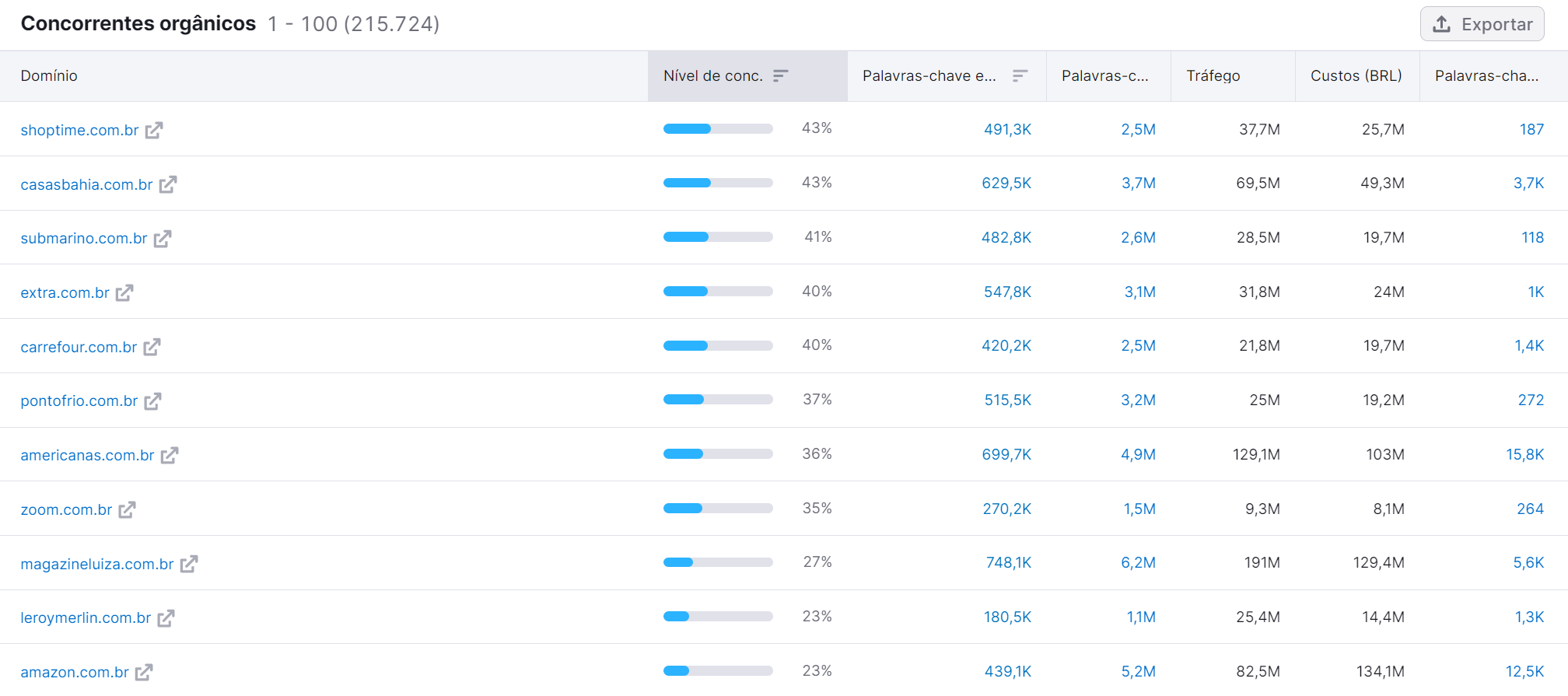The image size is (1568, 696).
Task: Open shoptime.com.br external link icon
Action: pyautogui.click(x=154, y=131)
